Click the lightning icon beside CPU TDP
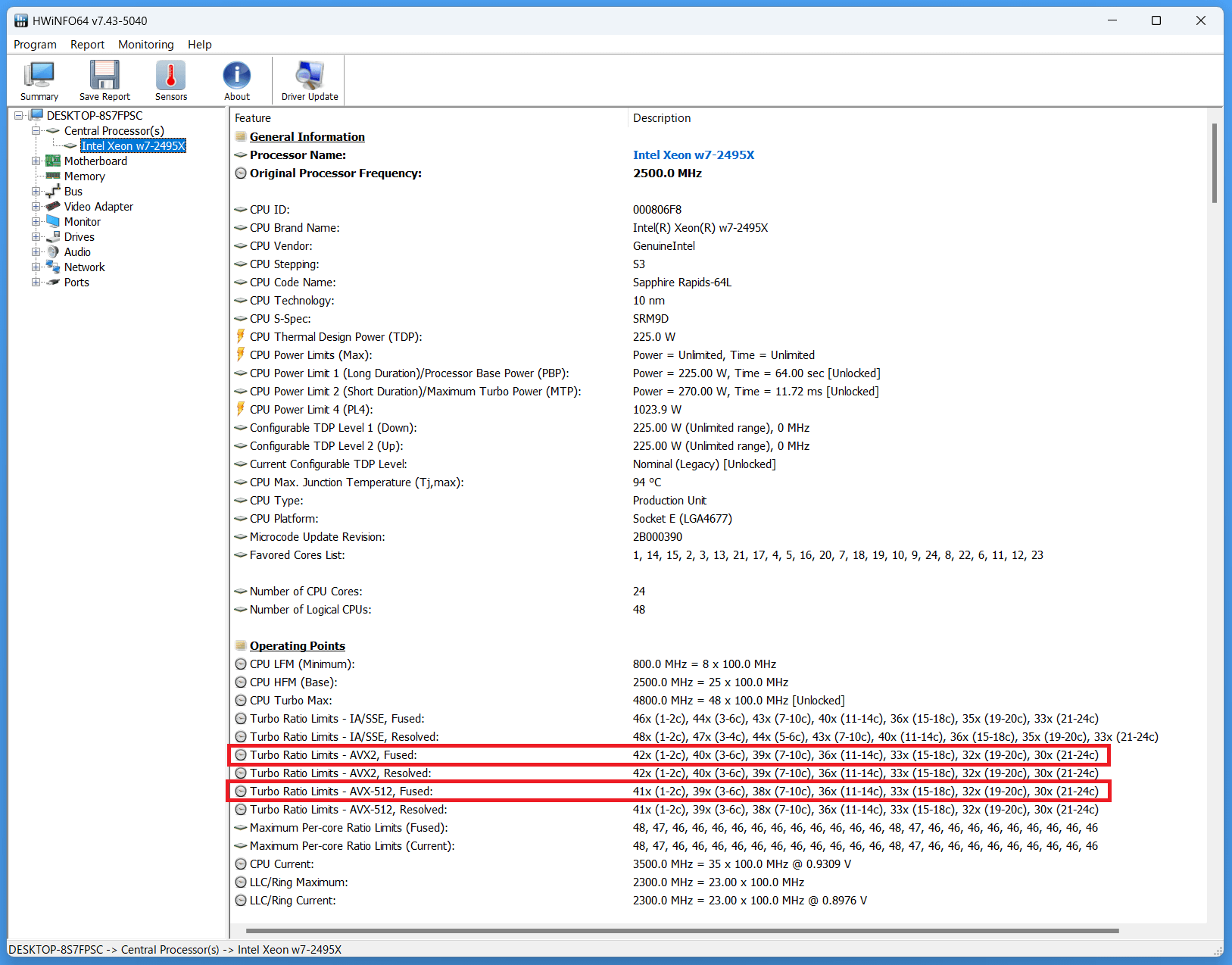The height and width of the screenshot is (965, 1232). tap(241, 336)
